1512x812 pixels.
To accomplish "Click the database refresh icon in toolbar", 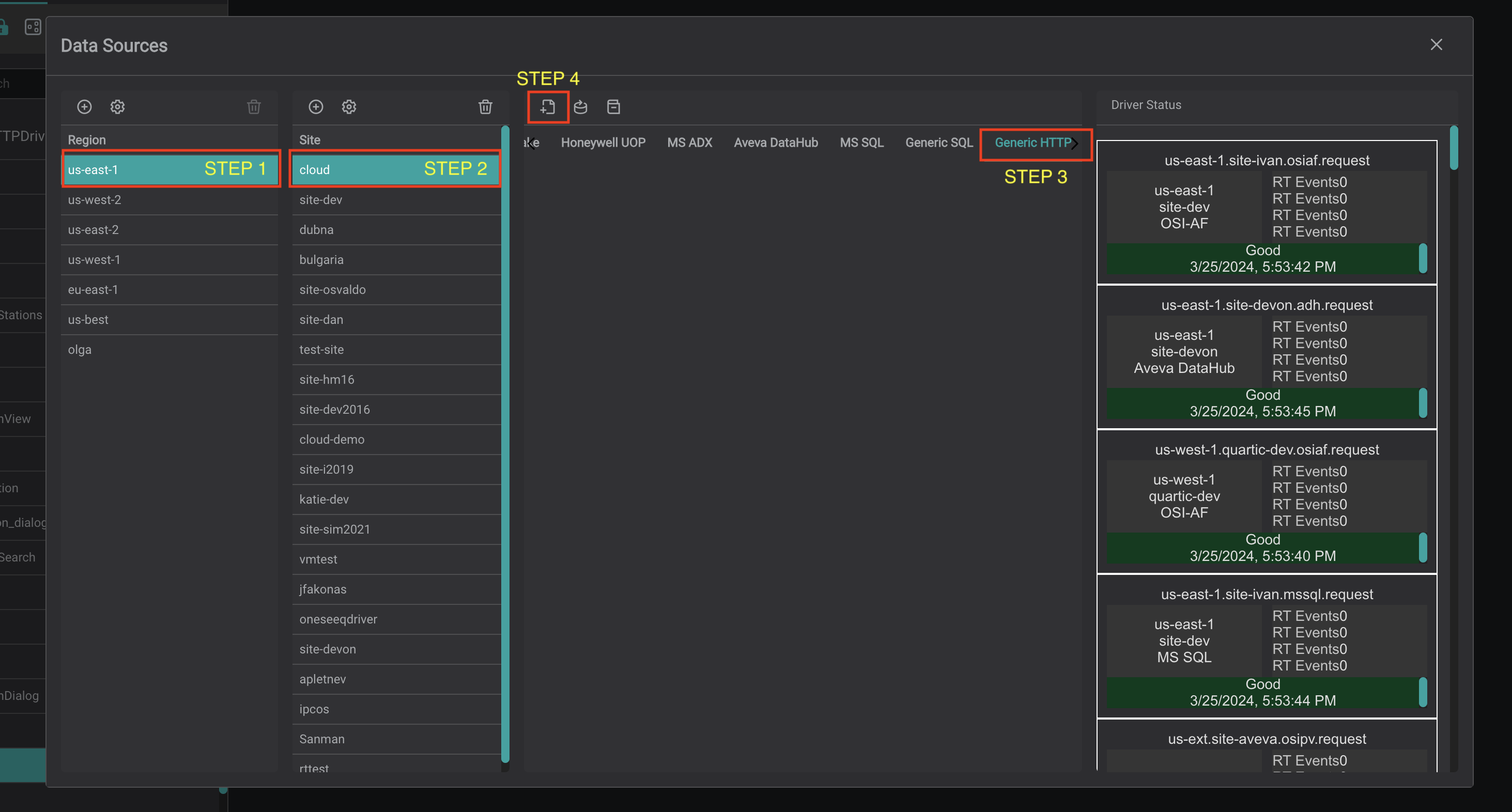I will pyautogui.click(x=580, y=107).
